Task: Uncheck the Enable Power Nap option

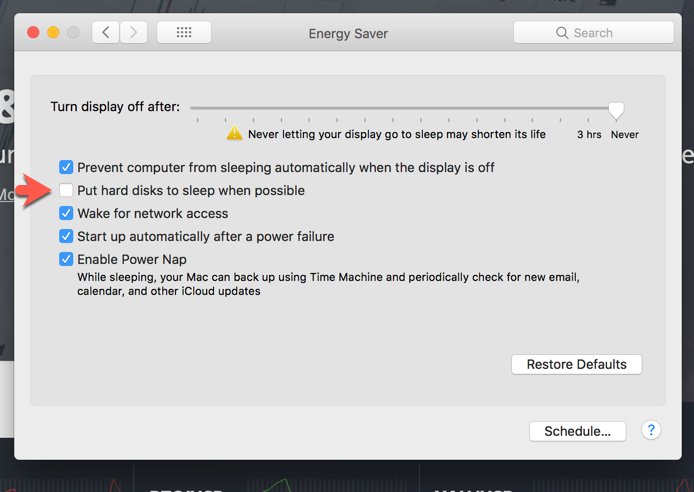Action: pyautogui.click(x=66, y=259)
